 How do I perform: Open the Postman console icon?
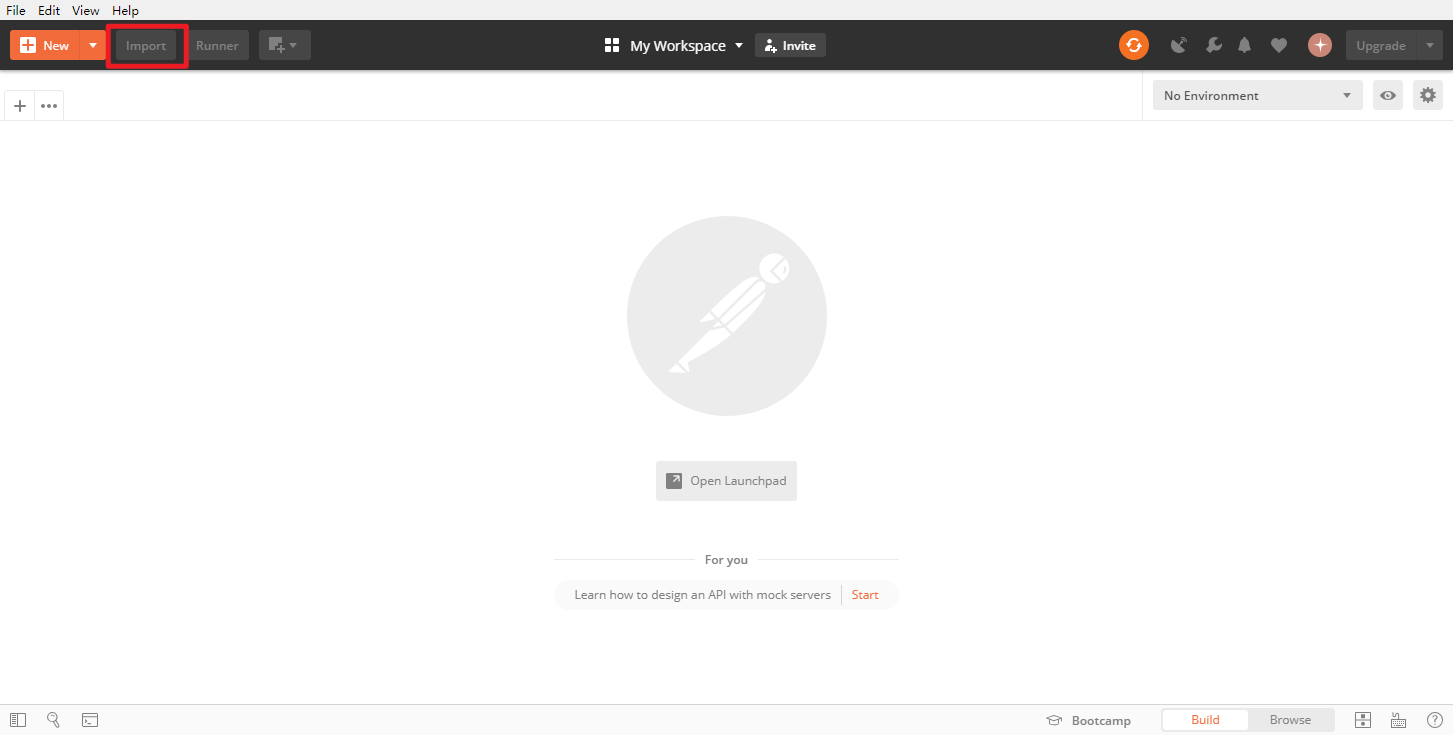[90, 720]
